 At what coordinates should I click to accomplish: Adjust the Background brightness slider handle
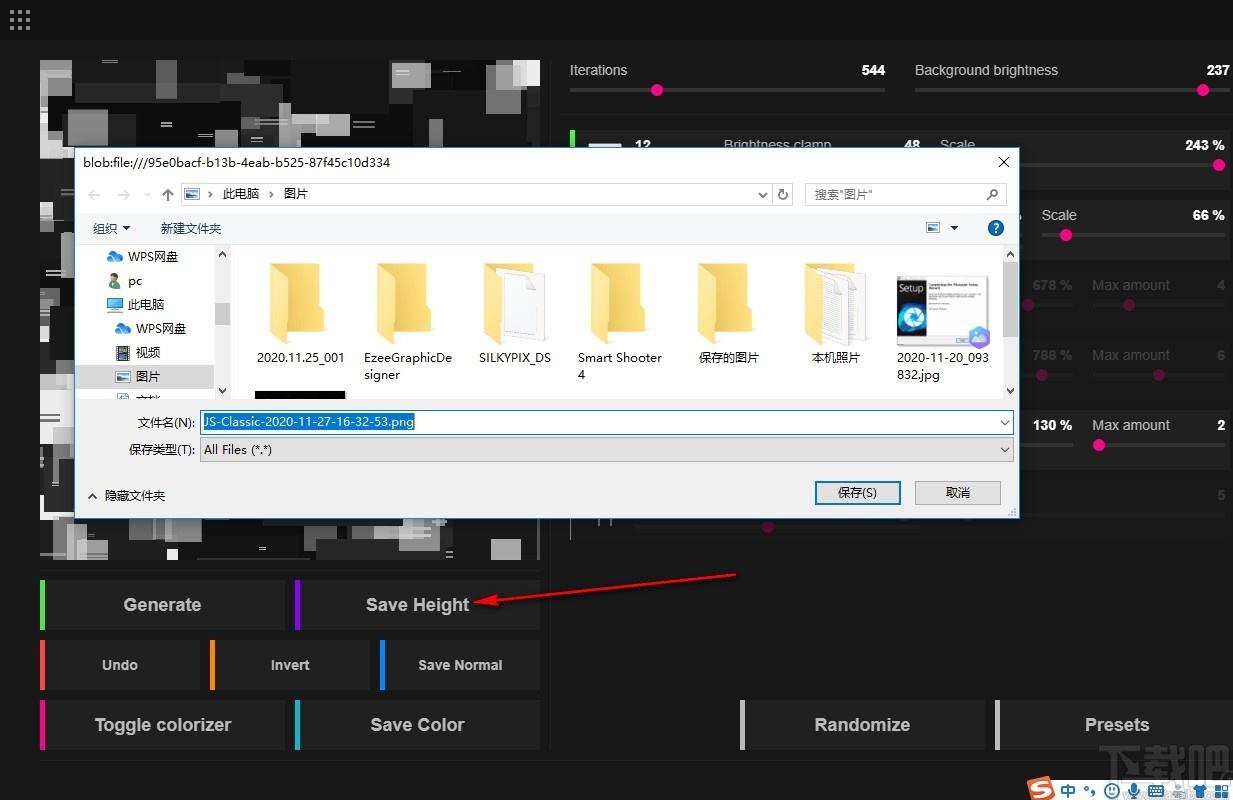click(x=1203, y=90)
